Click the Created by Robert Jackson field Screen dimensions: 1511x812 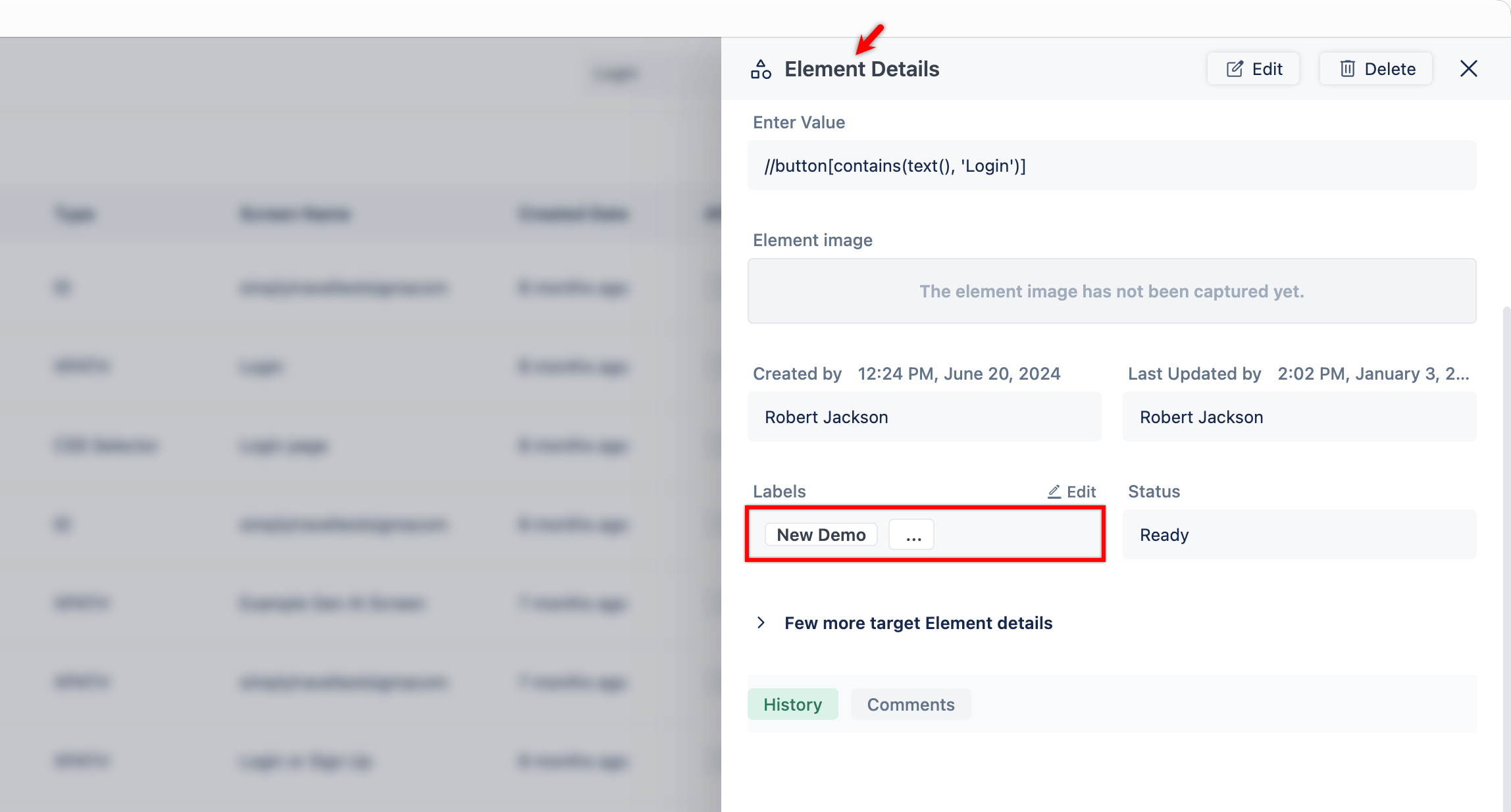pos(924,417)
